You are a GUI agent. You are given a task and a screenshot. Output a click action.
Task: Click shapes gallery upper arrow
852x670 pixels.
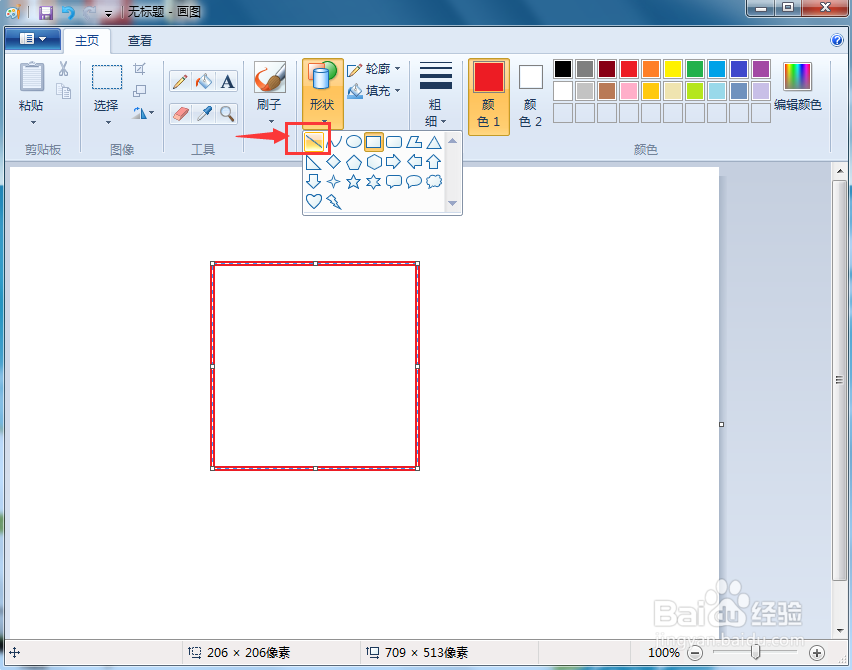point(453,141)
